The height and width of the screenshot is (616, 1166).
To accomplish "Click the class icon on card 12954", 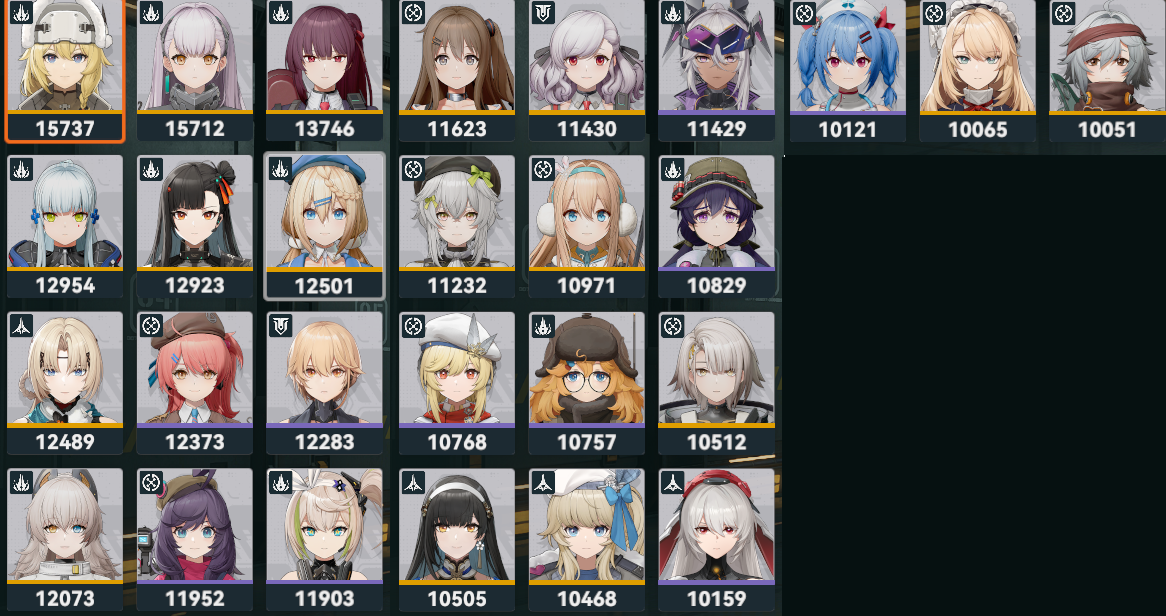I will [22, 170].
